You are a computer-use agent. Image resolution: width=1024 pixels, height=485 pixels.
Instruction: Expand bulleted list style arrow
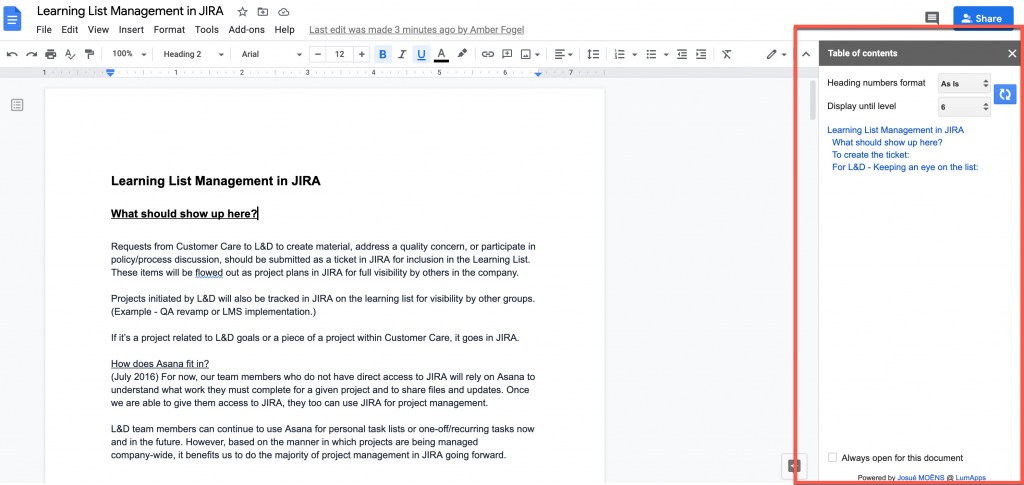pyautogui.click(x=666, y=55)
